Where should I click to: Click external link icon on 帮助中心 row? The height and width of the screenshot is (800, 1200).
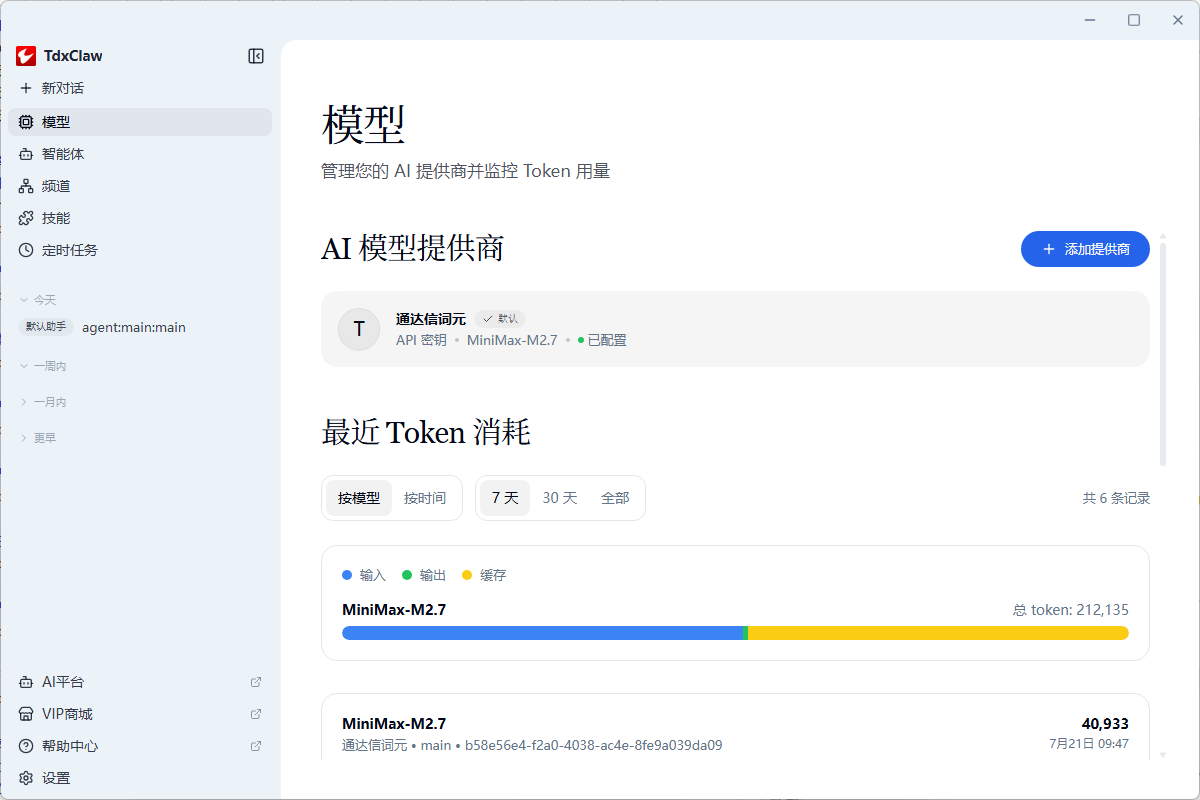256,746
